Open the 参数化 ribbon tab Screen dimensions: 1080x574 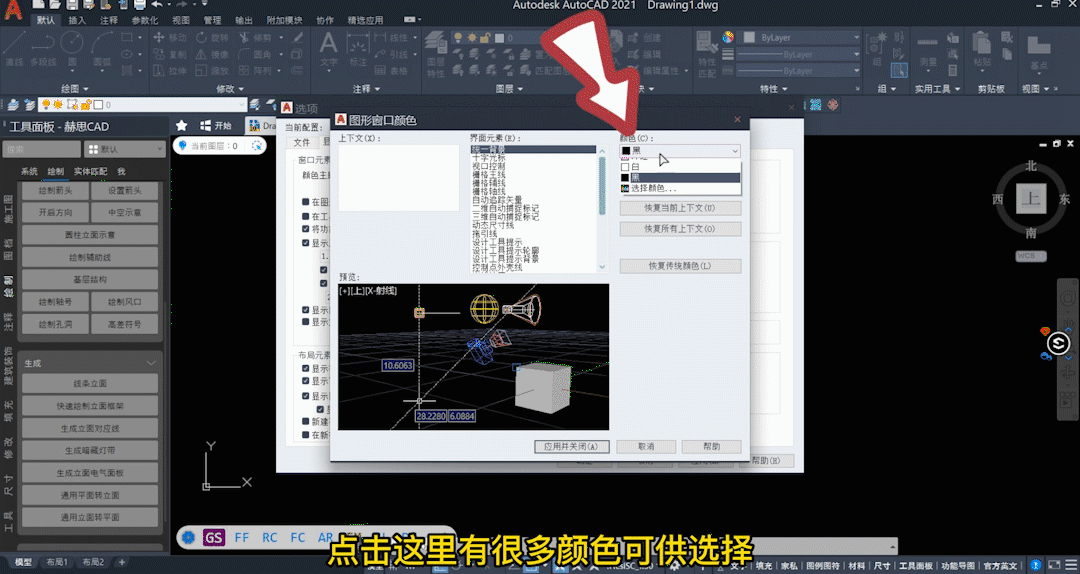coord(145,21)
